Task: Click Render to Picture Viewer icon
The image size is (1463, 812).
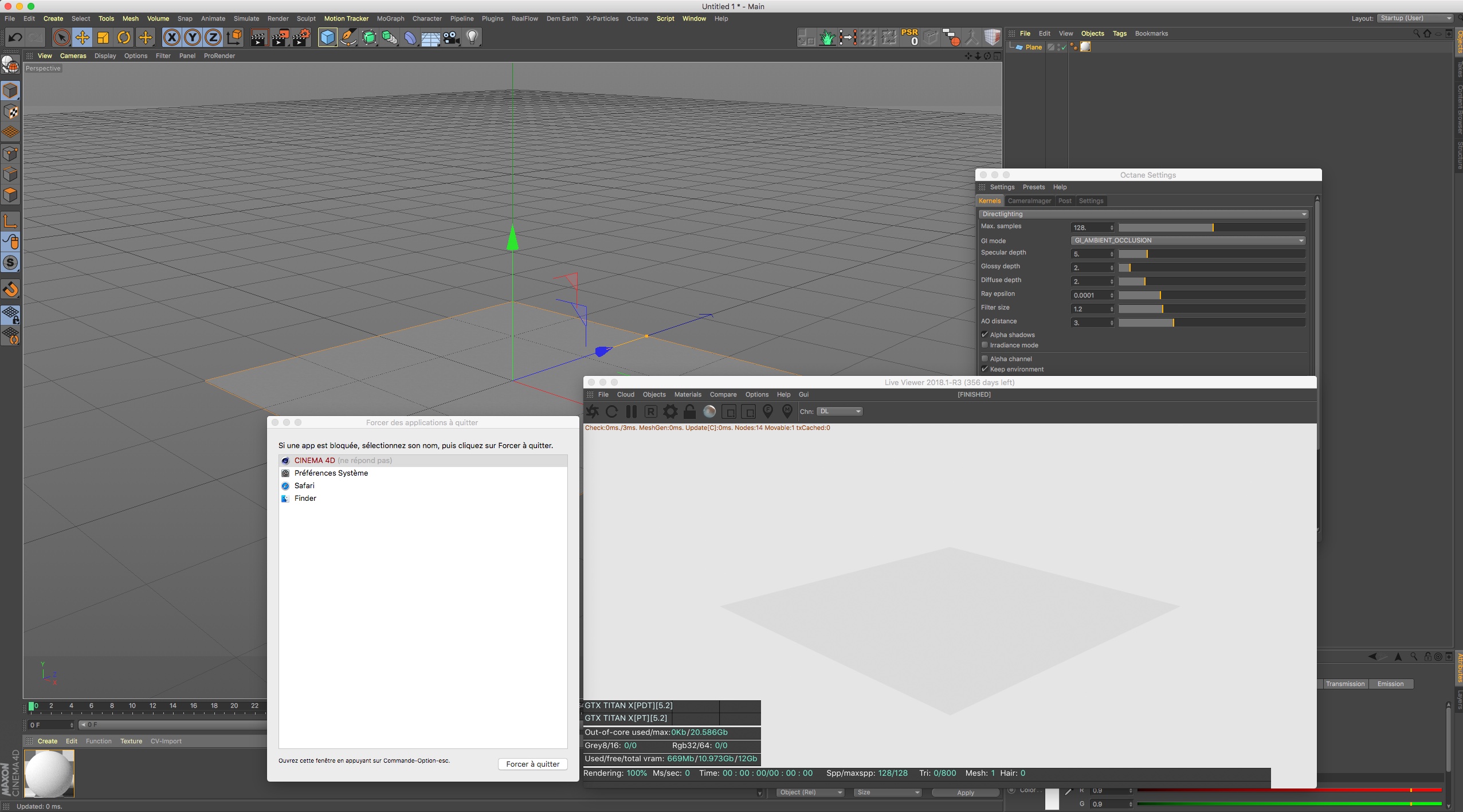Action: pyautogui.click(x=280, y=38)
